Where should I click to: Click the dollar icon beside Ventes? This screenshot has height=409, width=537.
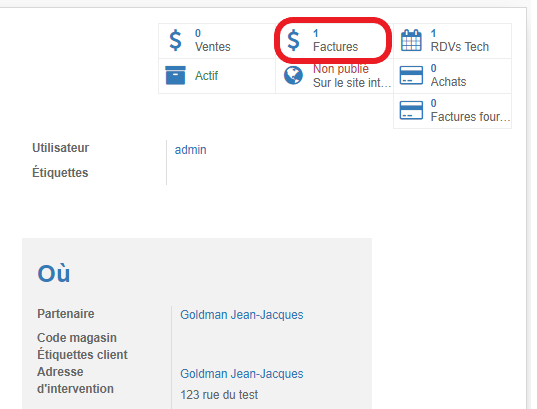pyautogui.click(x=175, y=40)
